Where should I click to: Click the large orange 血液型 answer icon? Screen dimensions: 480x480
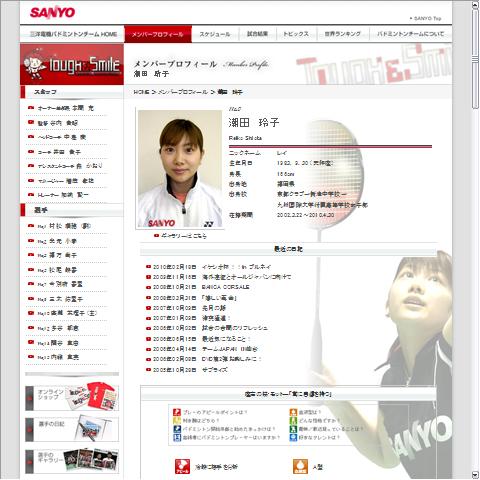[300, 466]
